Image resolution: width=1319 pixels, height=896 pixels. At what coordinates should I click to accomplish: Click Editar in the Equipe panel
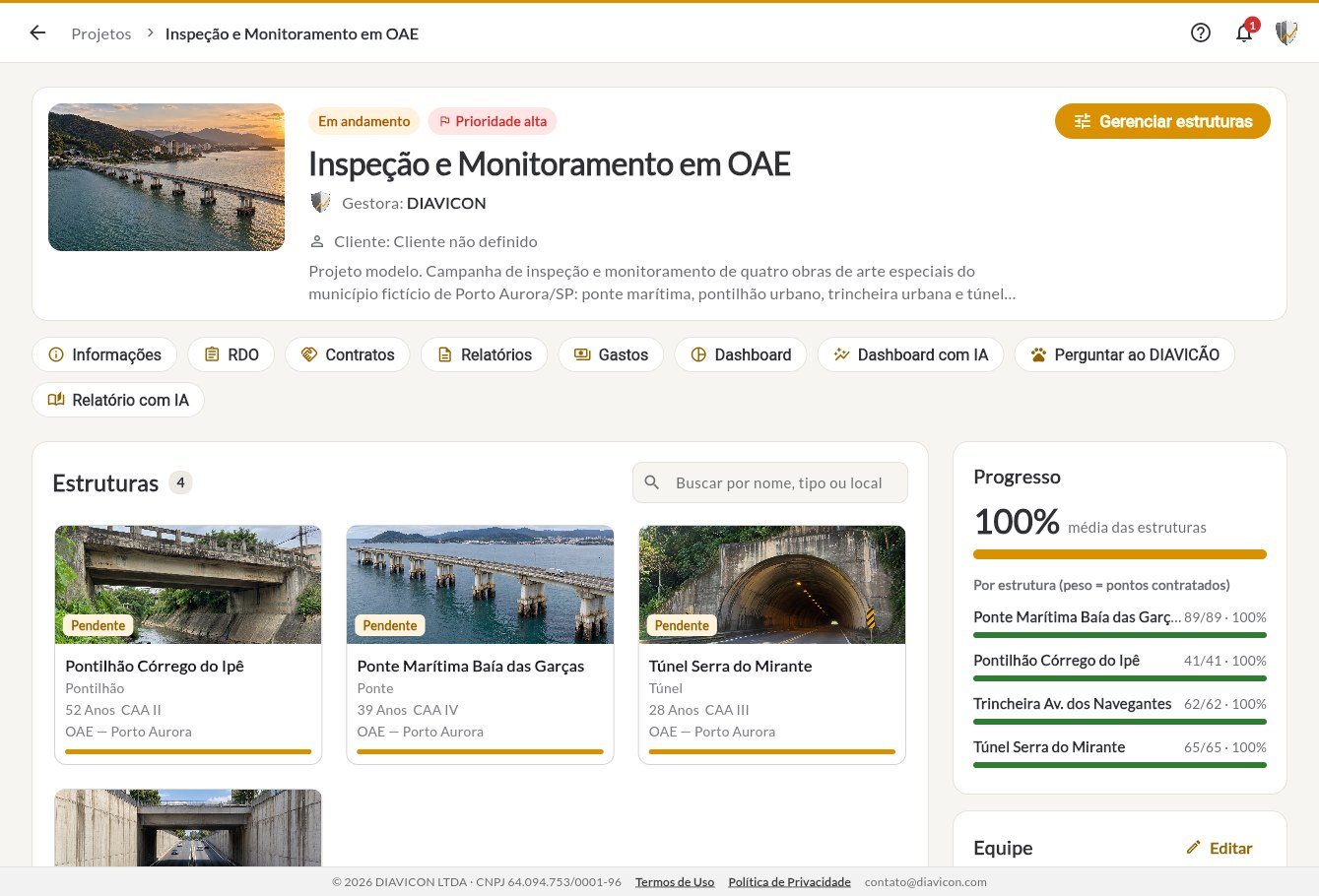pos(1220,848)
